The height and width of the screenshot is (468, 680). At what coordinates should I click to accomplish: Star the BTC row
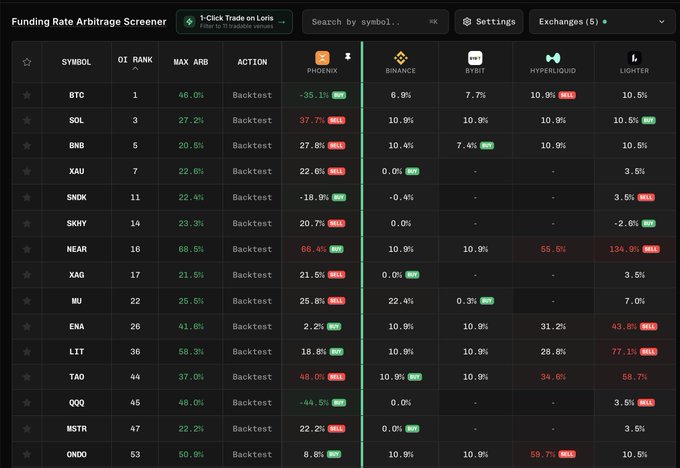tap(27, 95)
